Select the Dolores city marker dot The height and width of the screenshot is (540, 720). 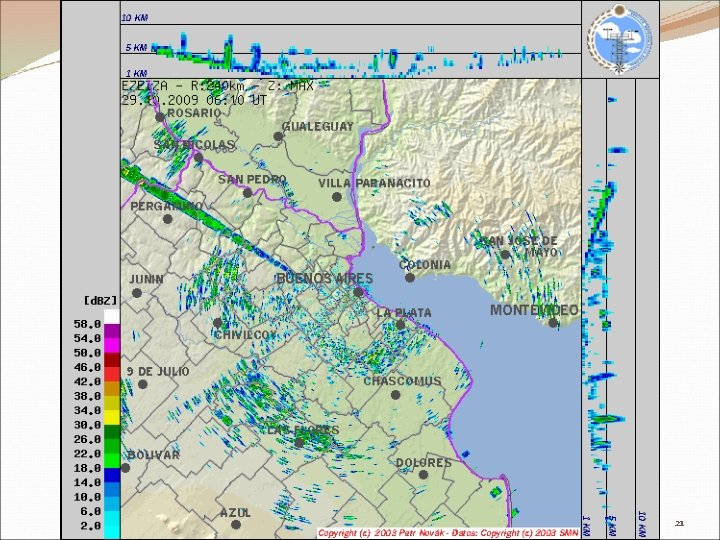pyautogui.click(x=423, y=474)
